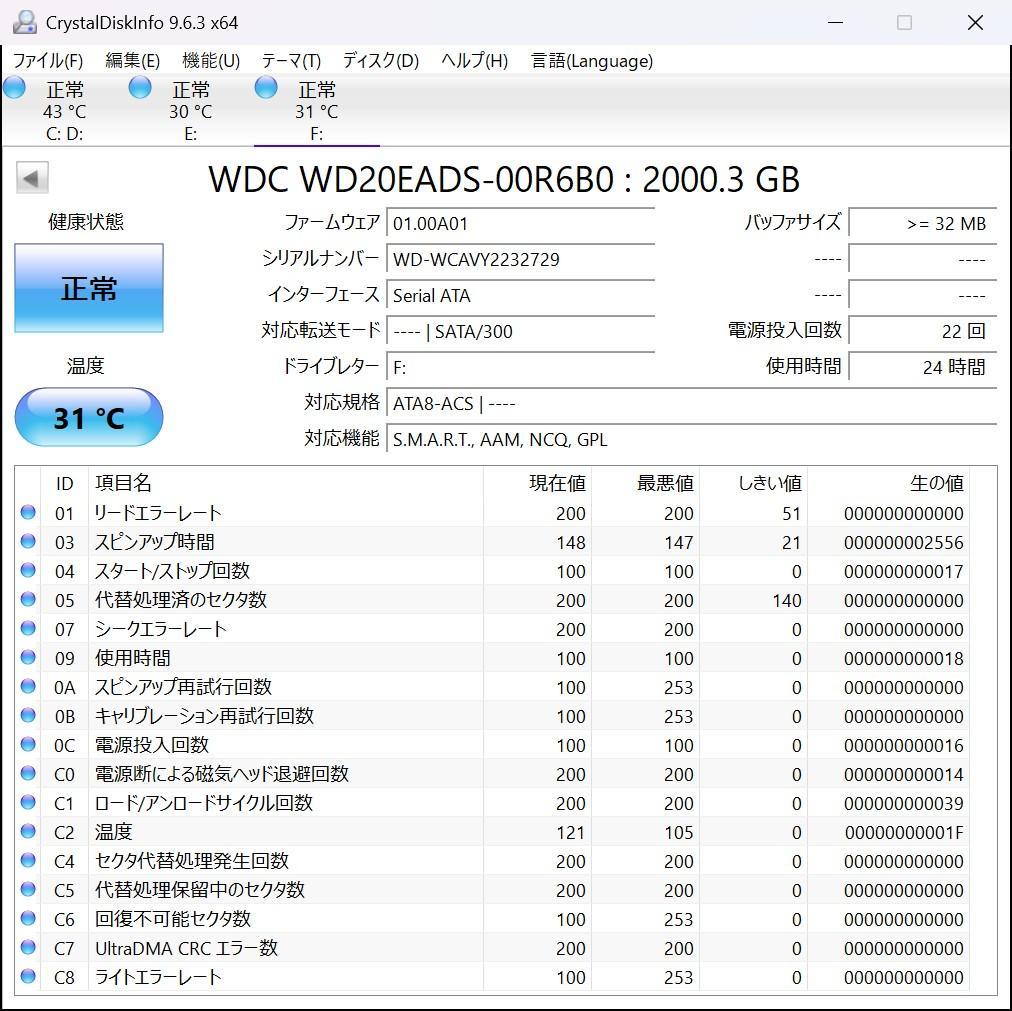The width and height of the screenshot is (1012, 1011).
Task: Click the indicator beside UltraDMA CRC エラー数
Action: click(x=28, y=947)
